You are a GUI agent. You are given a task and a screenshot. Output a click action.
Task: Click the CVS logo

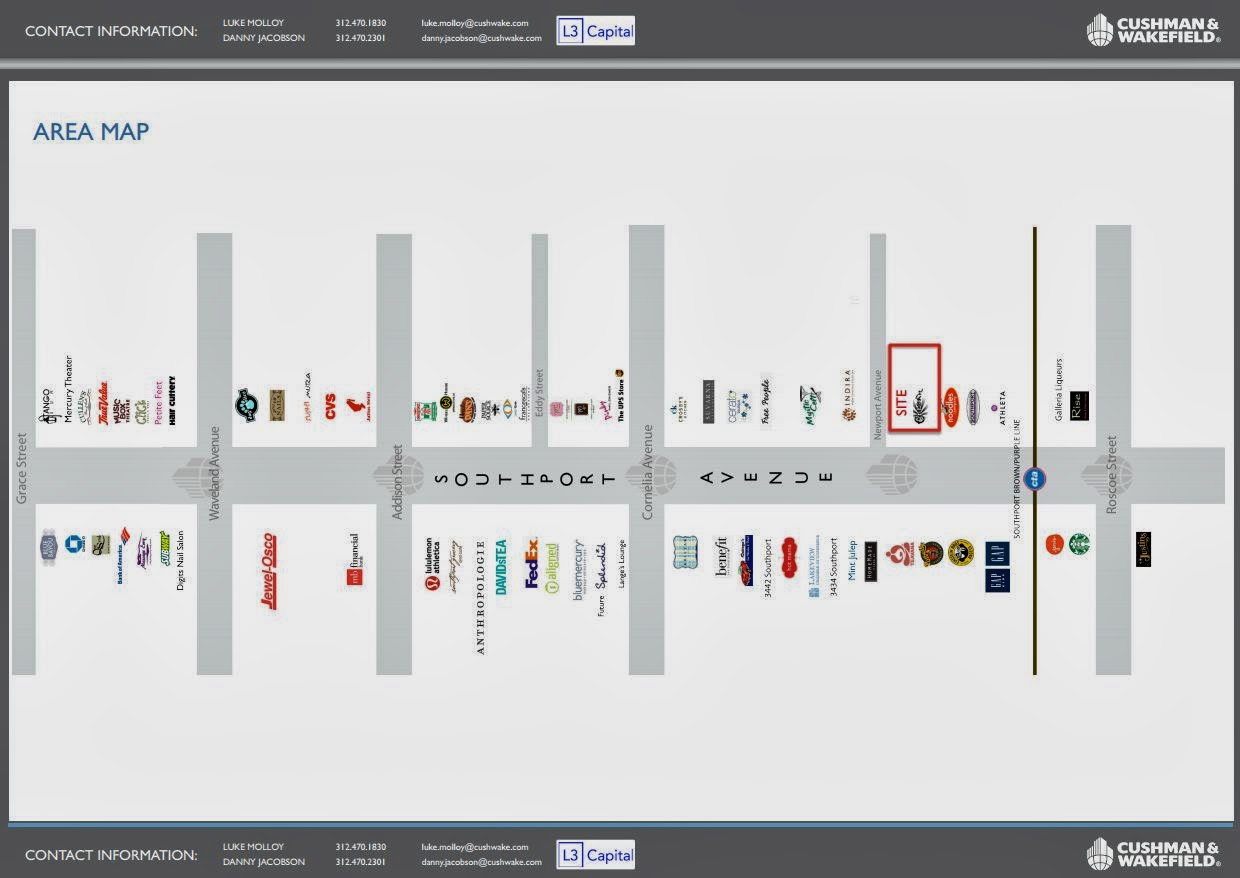click(330, 406)
